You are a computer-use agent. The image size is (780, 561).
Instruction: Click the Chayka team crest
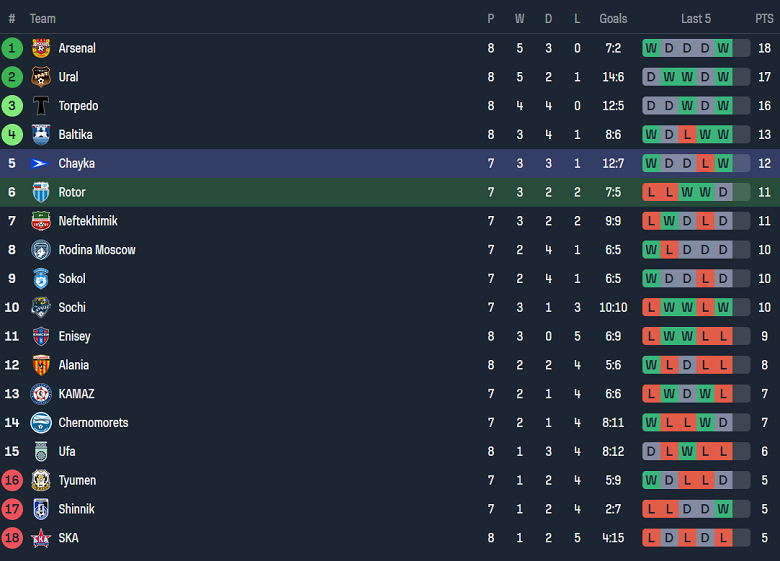coord(41,164)
